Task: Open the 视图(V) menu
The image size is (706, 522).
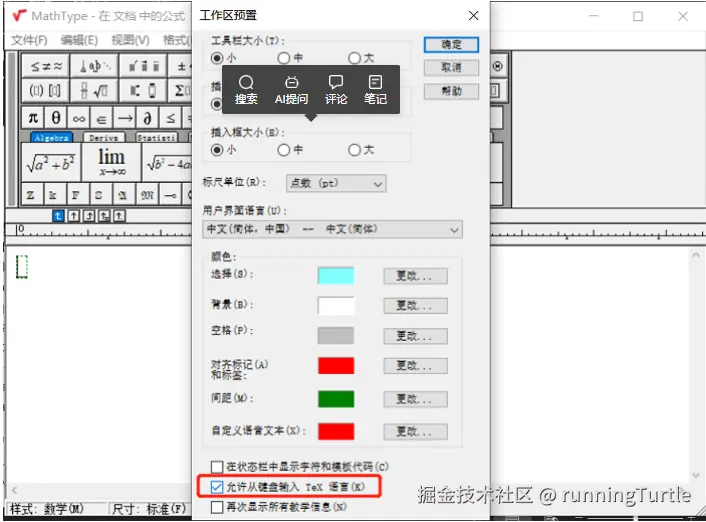Action: coord(130,40)
